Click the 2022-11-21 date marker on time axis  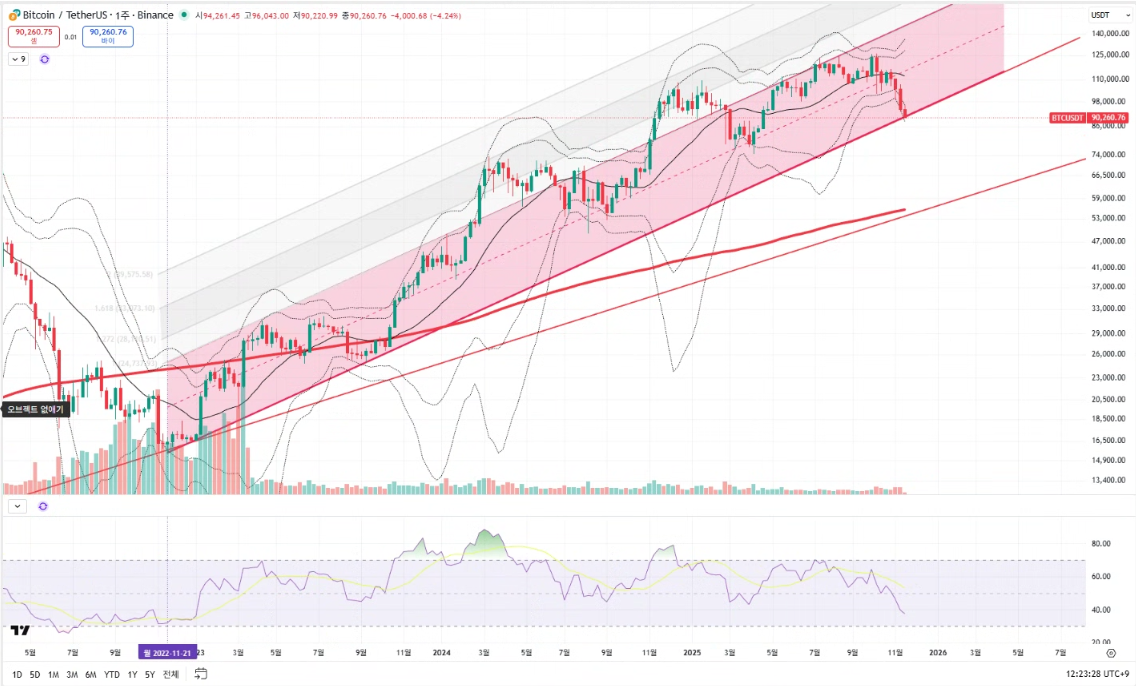(x=167, y=653)
